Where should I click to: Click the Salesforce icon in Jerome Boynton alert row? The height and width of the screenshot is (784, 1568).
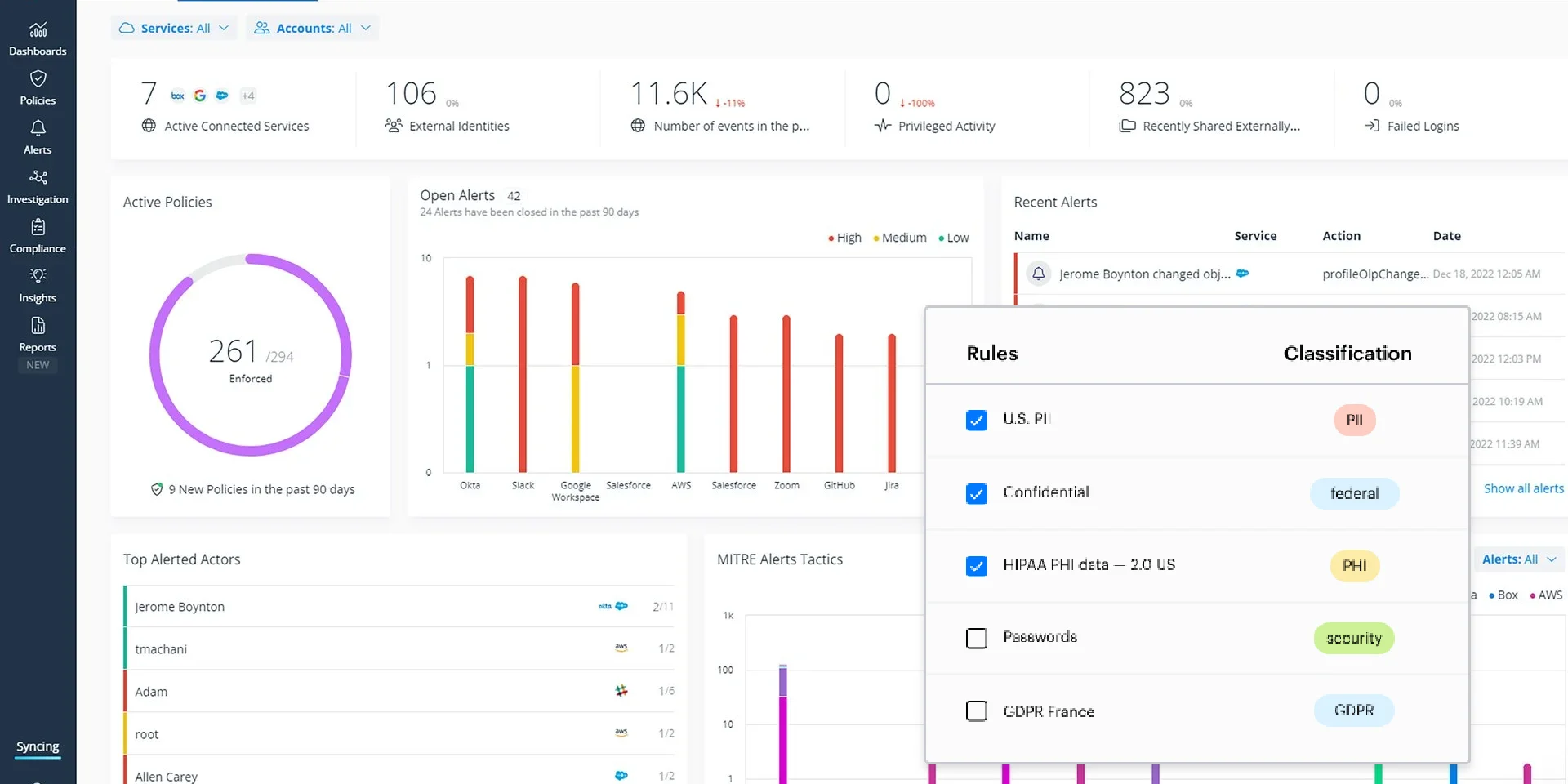1242,274
